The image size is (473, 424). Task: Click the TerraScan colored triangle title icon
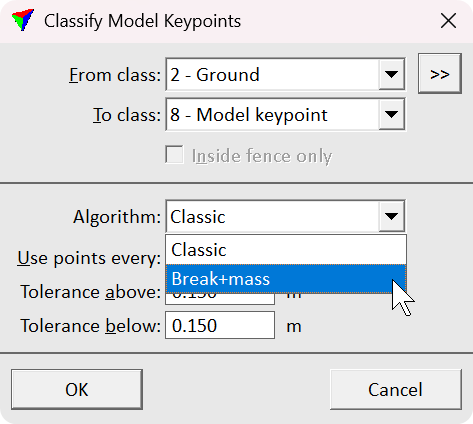[23, 20]
